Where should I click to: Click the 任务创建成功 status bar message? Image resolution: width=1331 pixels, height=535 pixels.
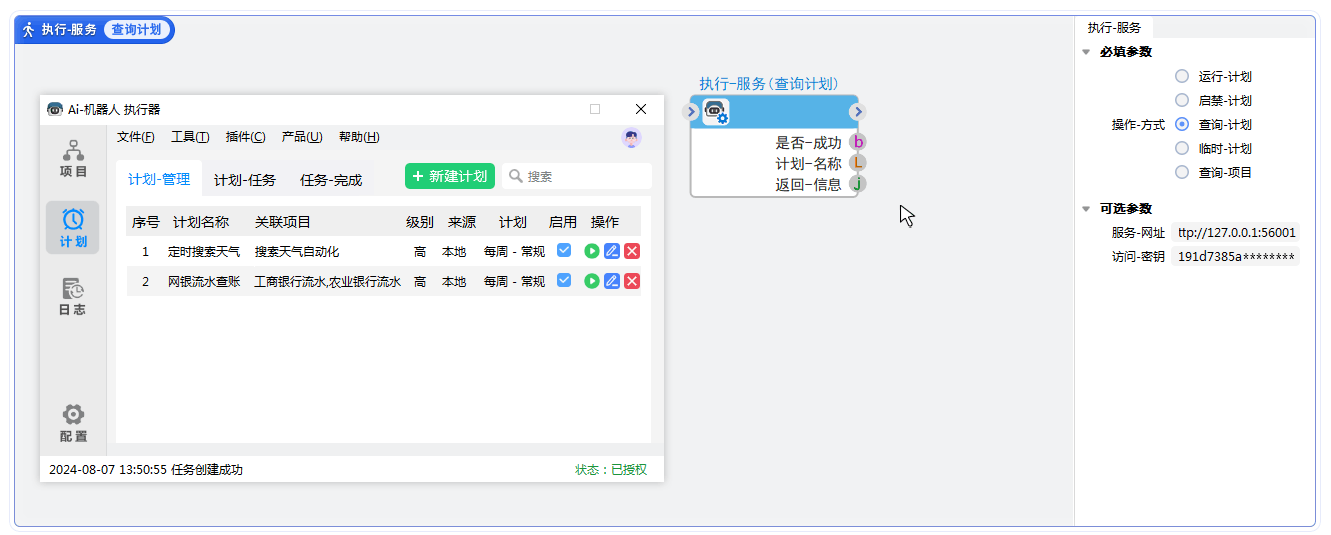click(x=207, y=470)
